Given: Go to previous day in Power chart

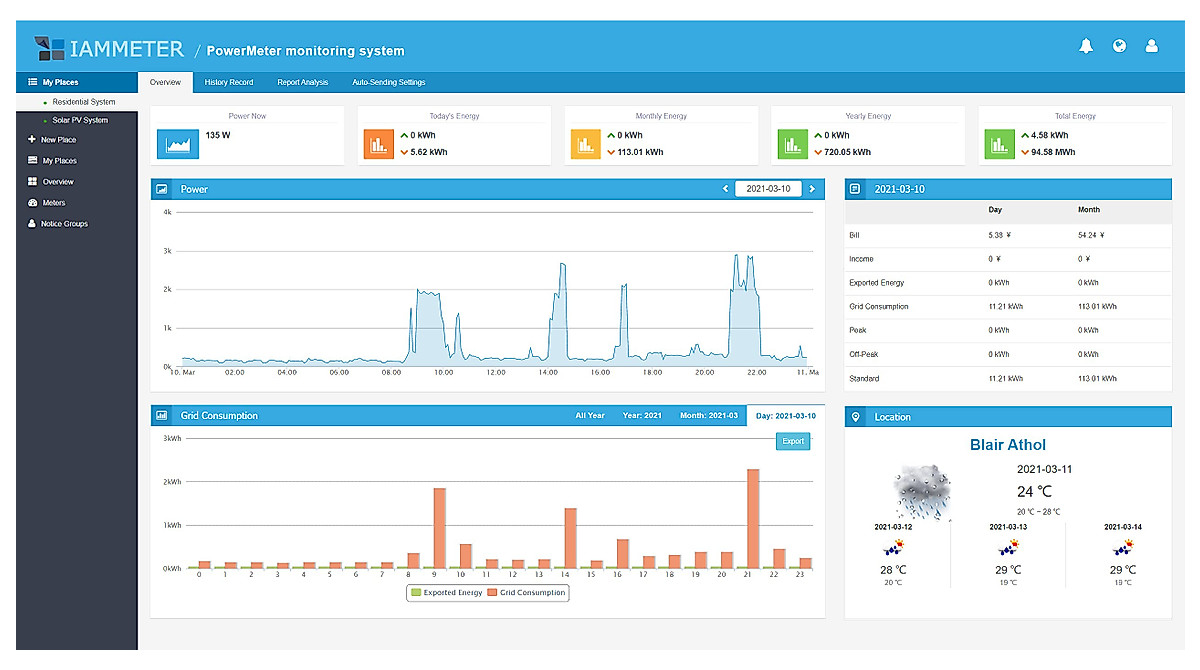Looking at the screenshot, I should tap(725, 189).
